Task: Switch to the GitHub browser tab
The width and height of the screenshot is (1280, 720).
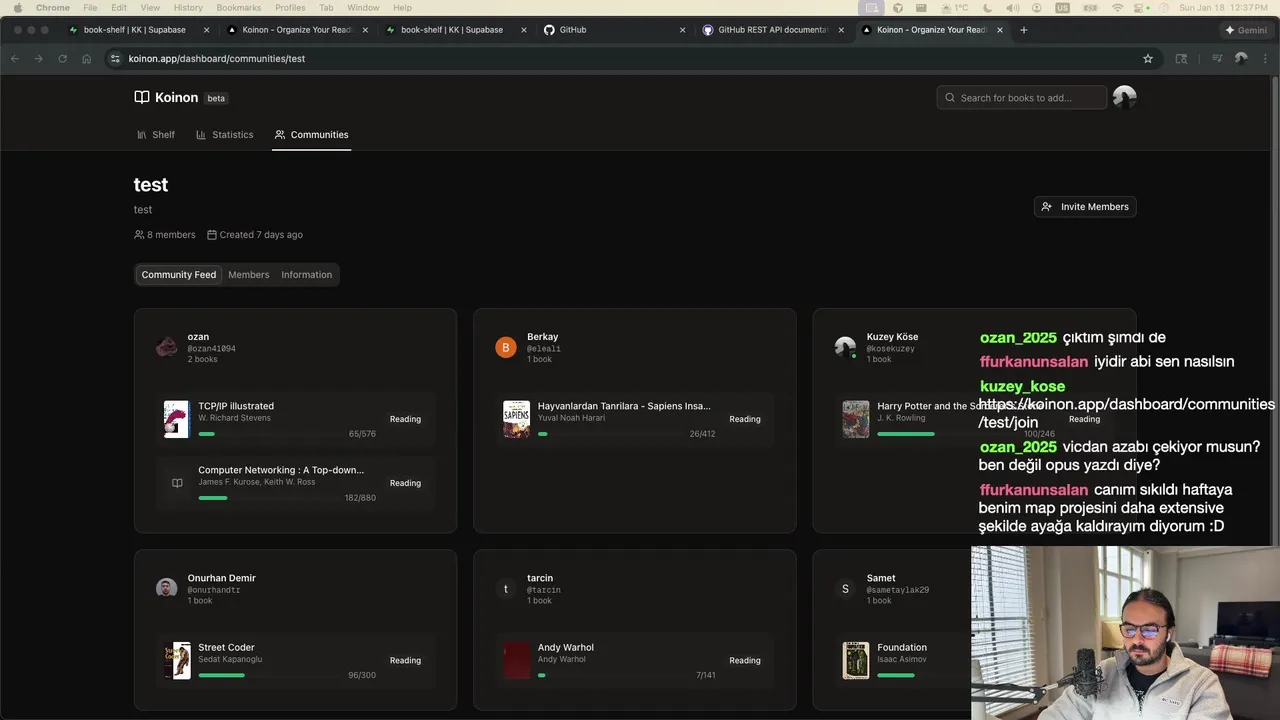Action: (615, 30)
